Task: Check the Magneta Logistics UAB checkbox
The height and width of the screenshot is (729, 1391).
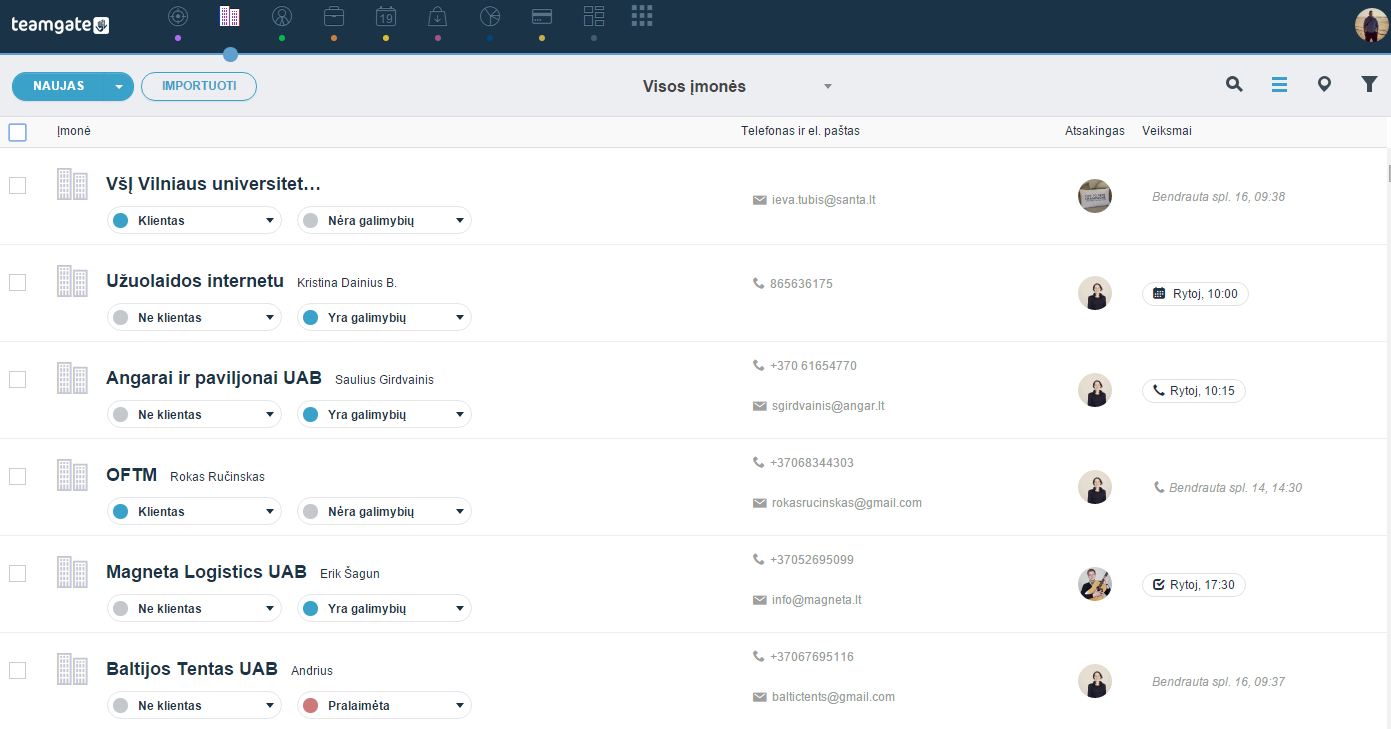Action: [x=17, y=573]
